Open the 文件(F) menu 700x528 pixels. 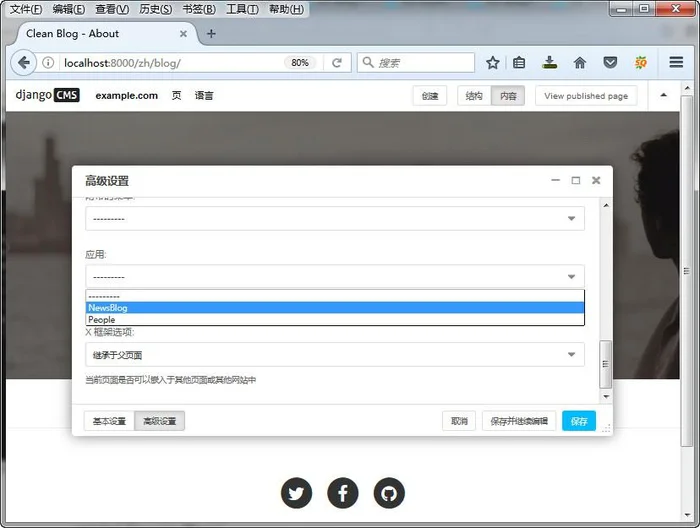(x=26, y=9)
